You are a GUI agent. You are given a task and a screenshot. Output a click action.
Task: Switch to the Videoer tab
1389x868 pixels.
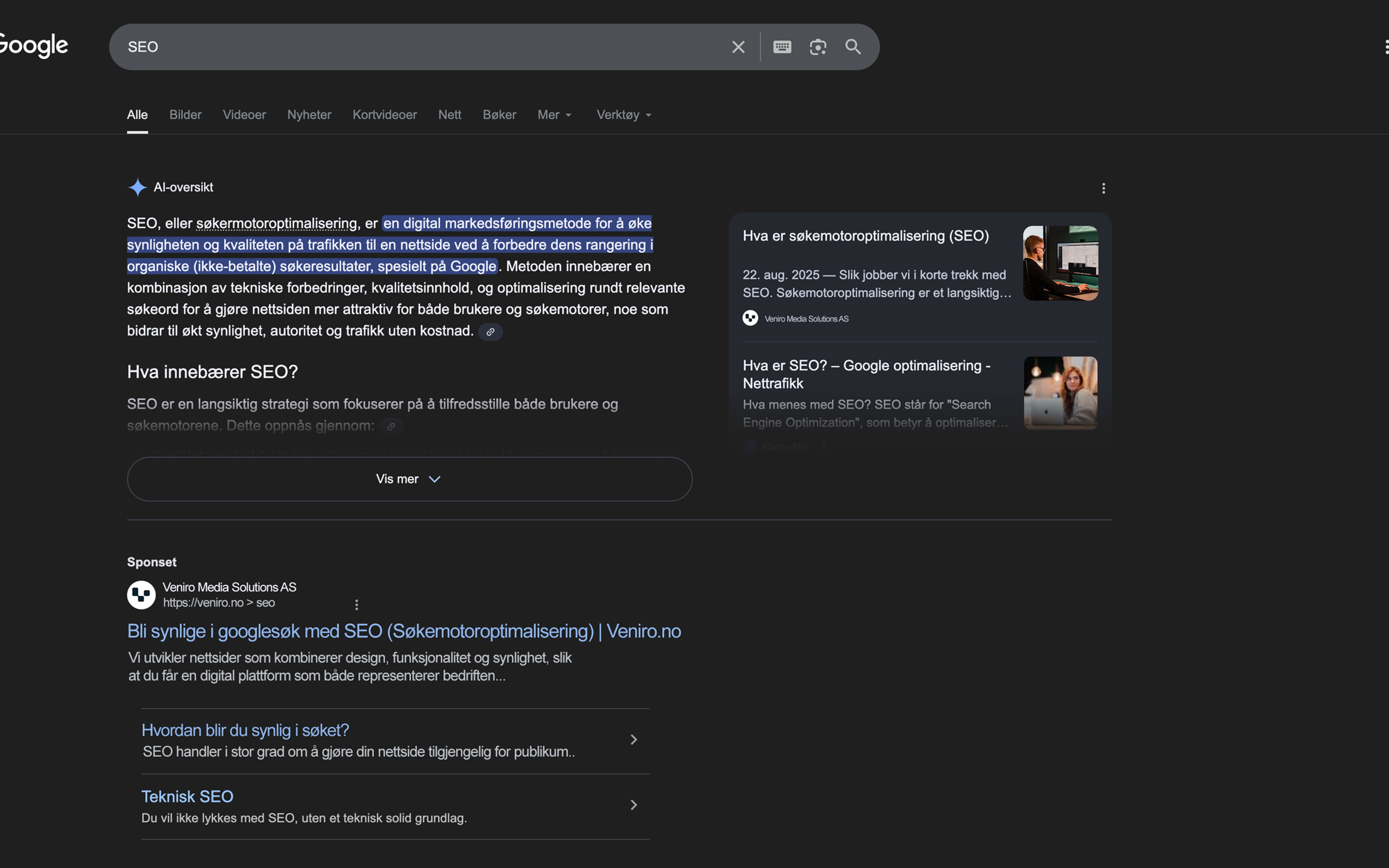245,115
